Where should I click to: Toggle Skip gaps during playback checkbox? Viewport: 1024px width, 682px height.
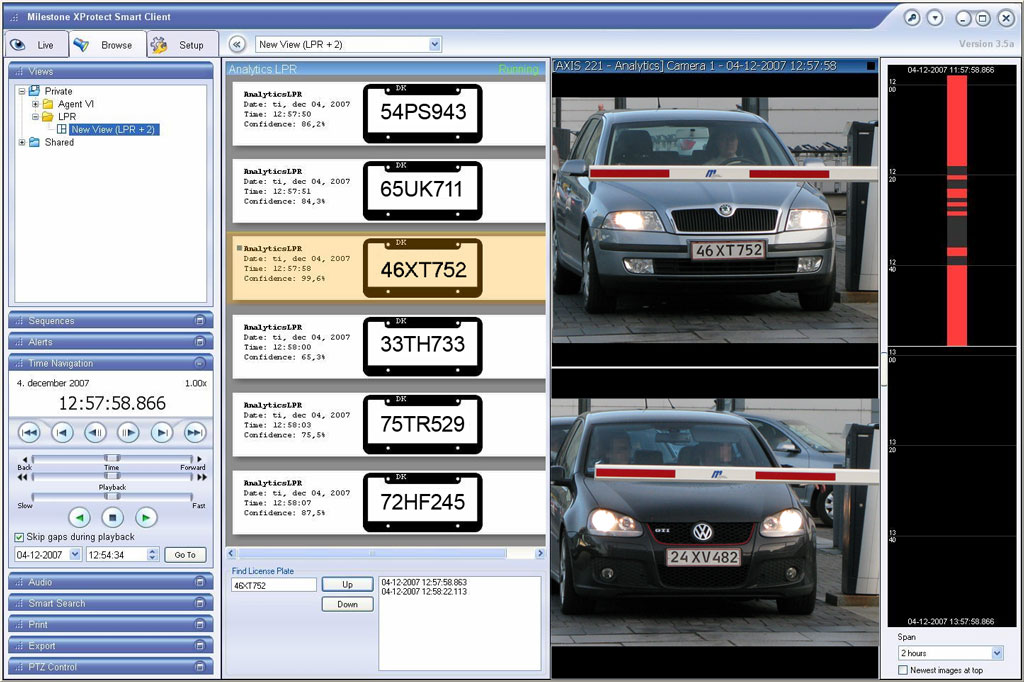(x=20, y=537)
